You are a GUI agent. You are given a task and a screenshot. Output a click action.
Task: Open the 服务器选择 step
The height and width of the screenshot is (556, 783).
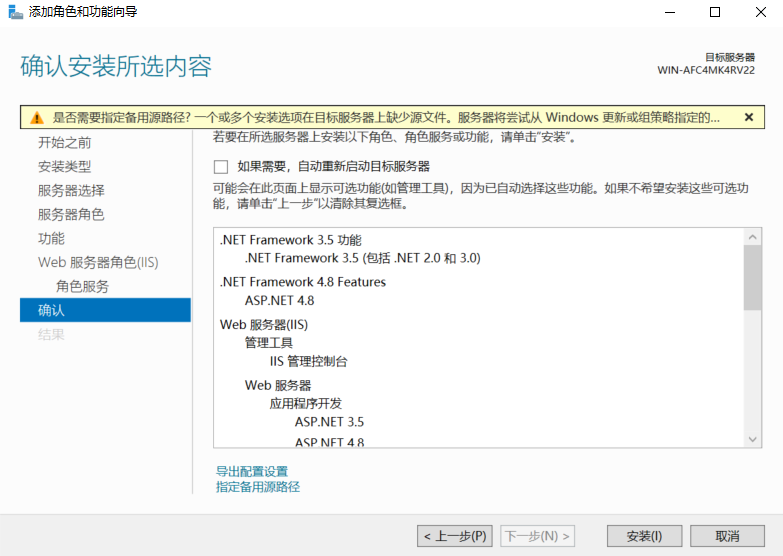click(71, 190)
